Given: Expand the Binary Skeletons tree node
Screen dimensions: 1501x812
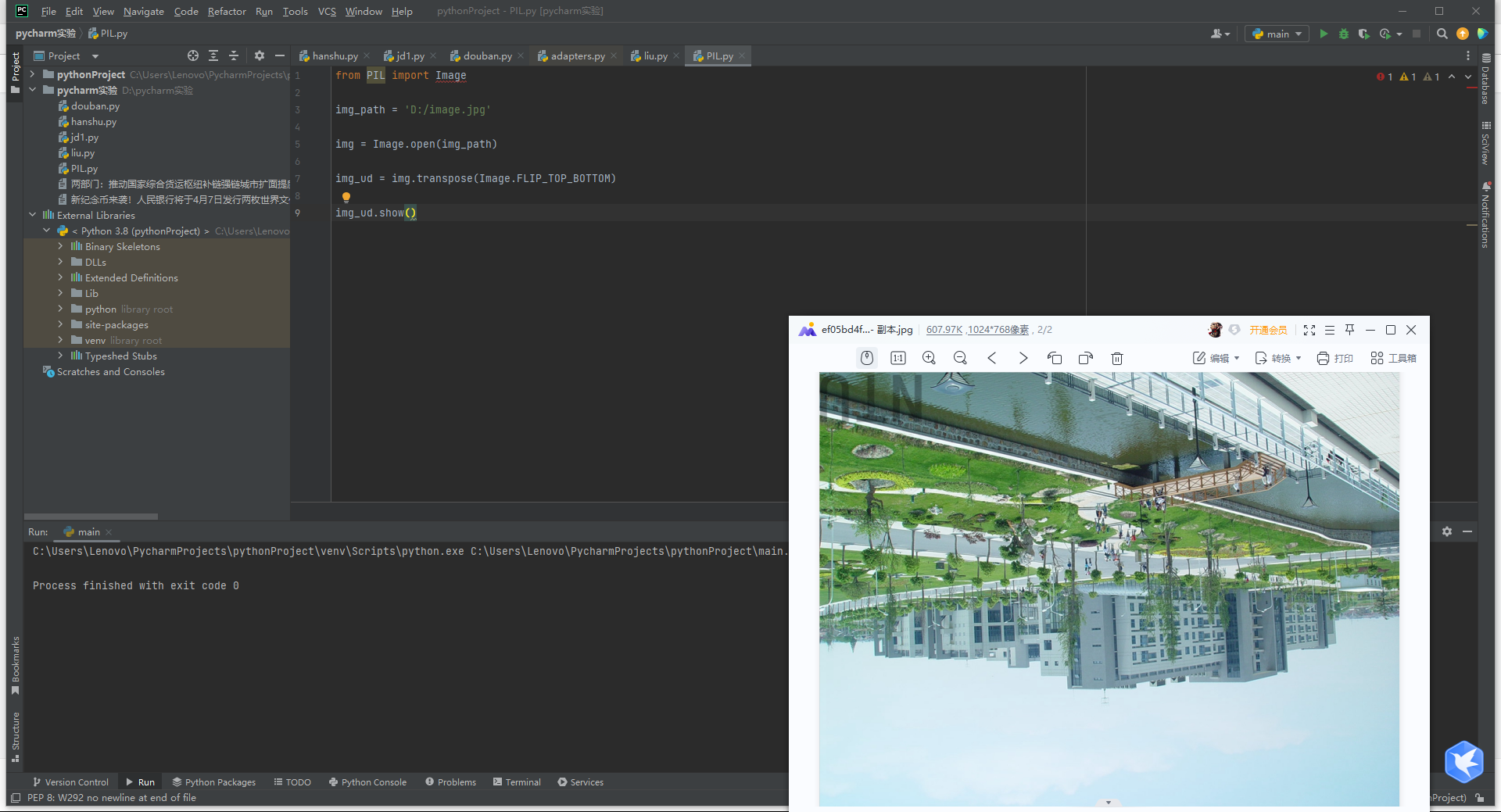Looking at the screenshot, I should pyautogui.click(x=60, y=246).
